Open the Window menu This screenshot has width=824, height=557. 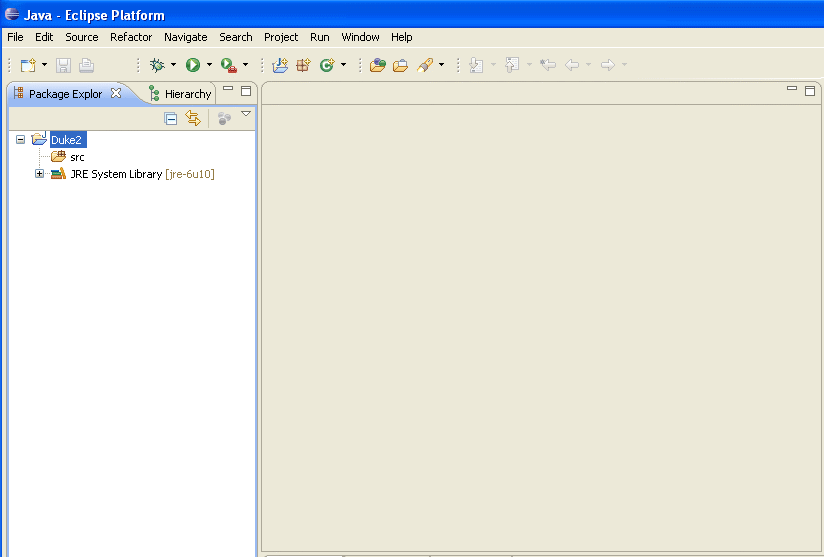click(360, 37)
